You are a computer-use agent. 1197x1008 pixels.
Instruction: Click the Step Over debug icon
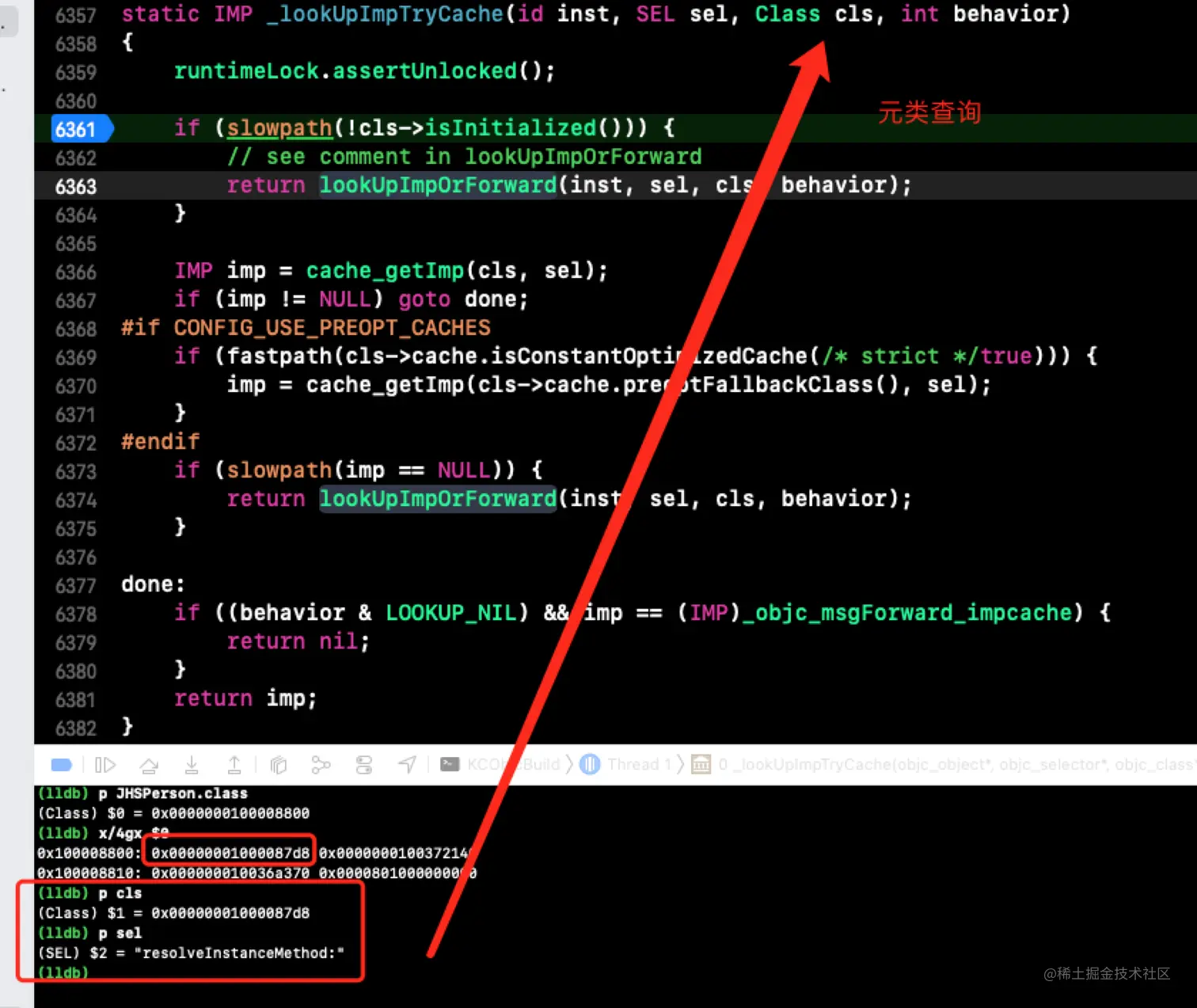coord(149,764)
